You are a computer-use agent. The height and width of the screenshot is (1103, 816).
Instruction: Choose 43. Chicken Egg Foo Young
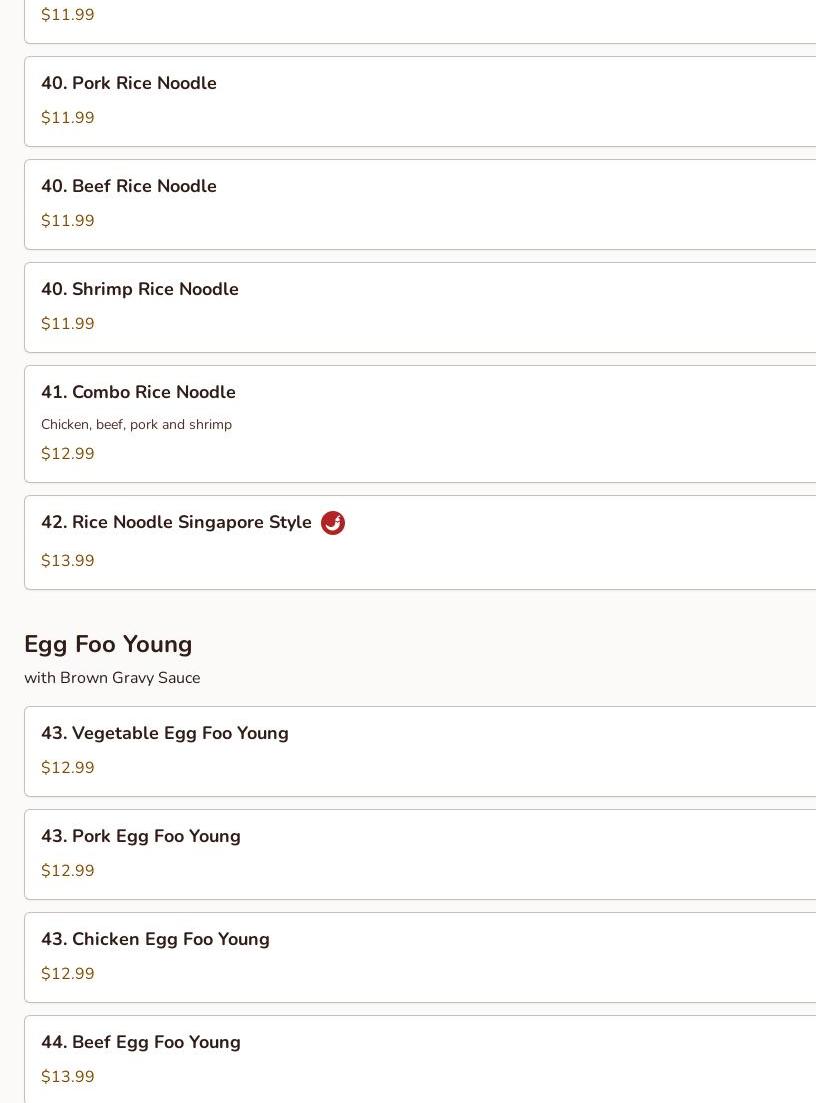click(x=155, y=940)
